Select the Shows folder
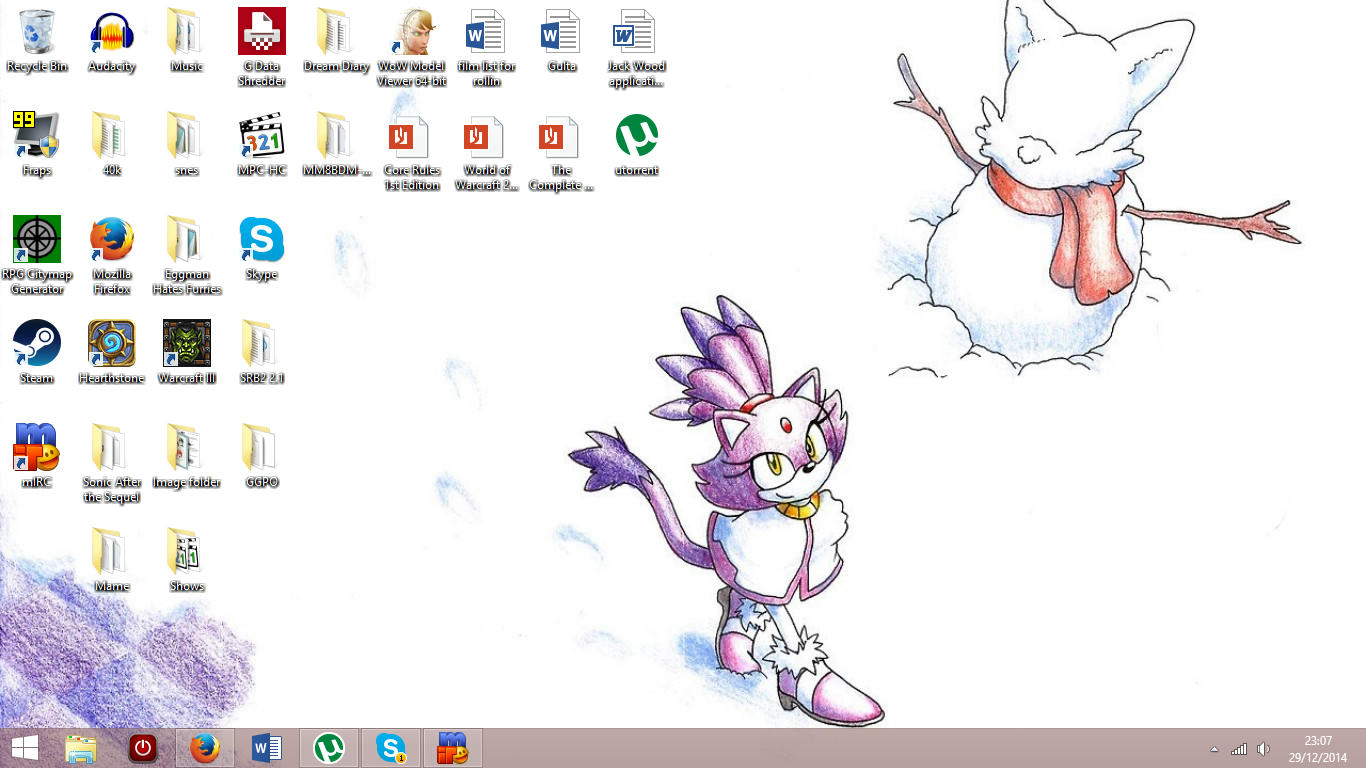1366x768 pixels. [x=186, y=561]
